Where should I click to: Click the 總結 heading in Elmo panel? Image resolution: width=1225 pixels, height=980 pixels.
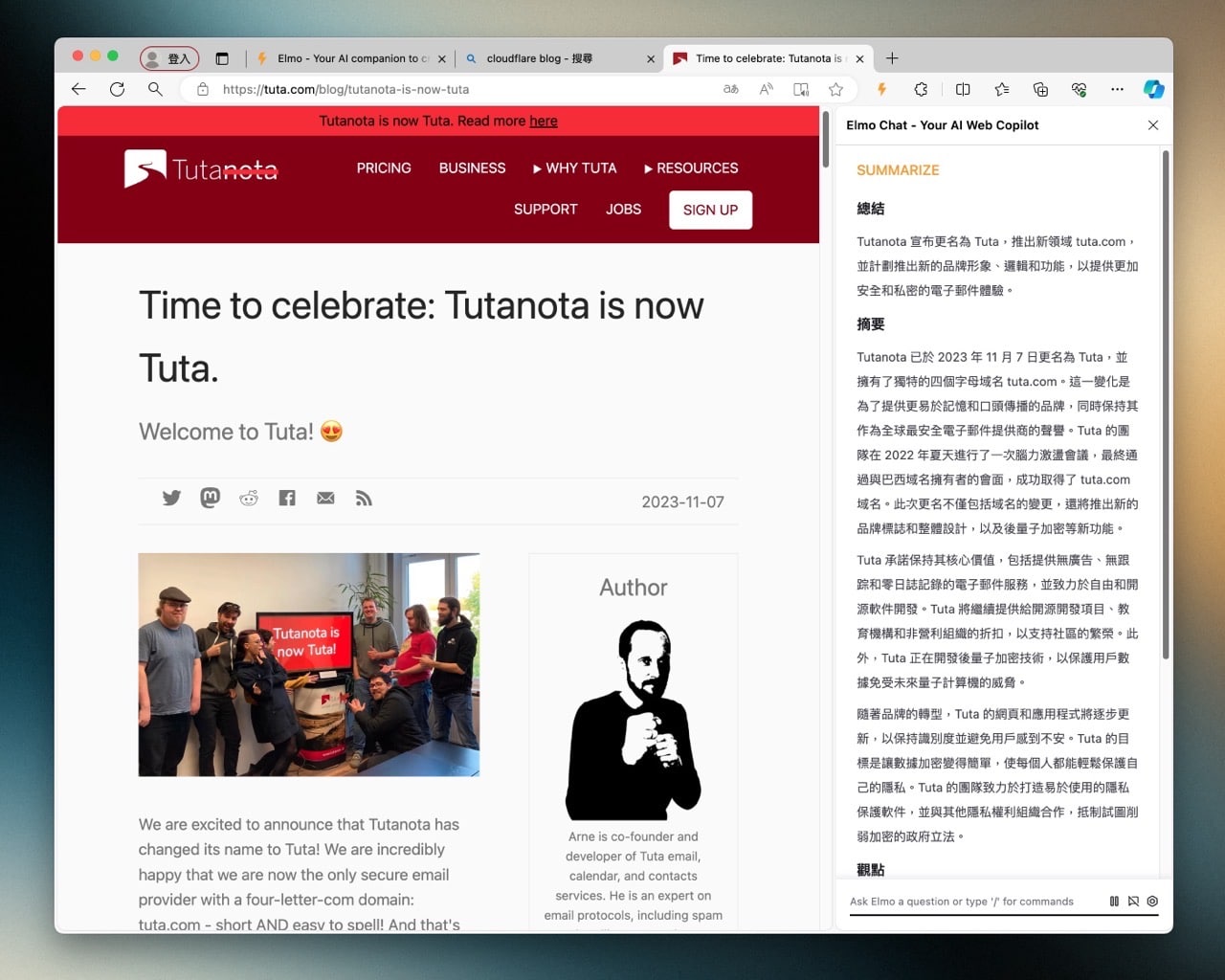[x=870, y=209]
